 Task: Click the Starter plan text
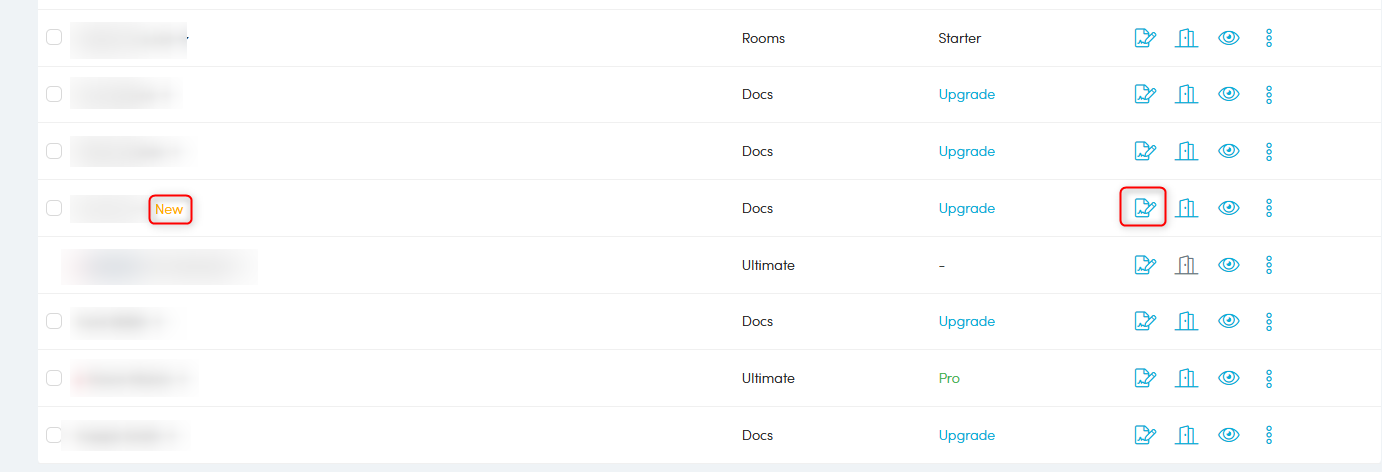(959, 38)
